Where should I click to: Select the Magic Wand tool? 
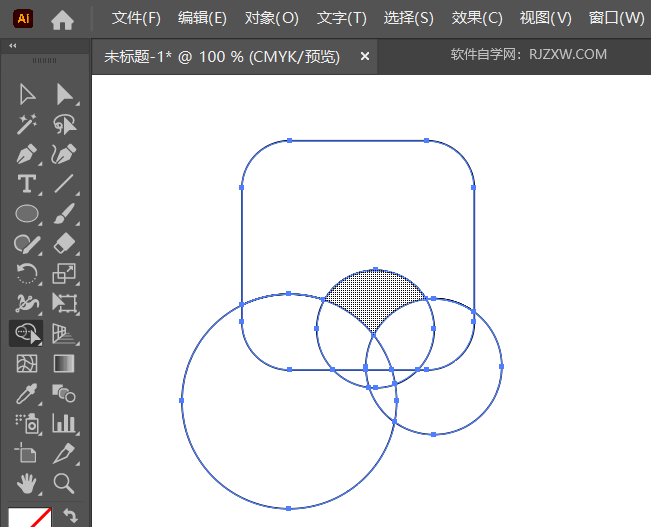click(27, 124)
